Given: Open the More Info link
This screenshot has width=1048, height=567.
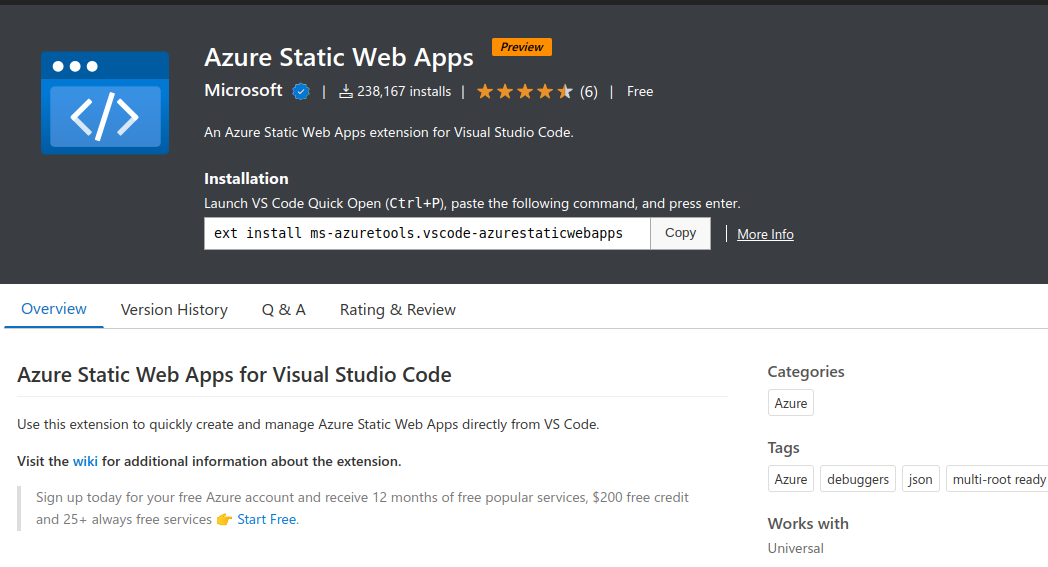Looking at the screenshot, I should (765, 234).
